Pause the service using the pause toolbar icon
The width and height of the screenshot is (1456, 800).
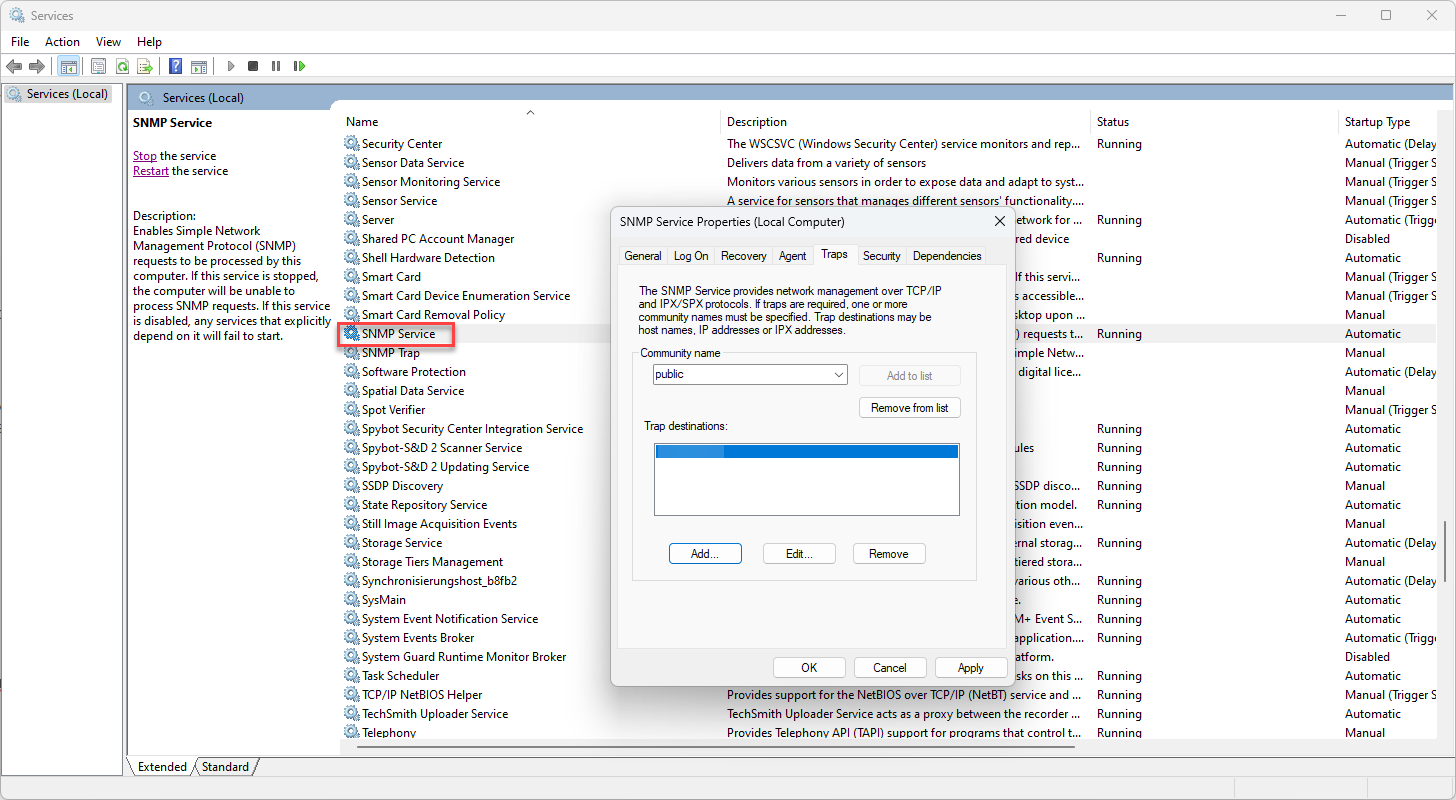click(x=276, y=66)
